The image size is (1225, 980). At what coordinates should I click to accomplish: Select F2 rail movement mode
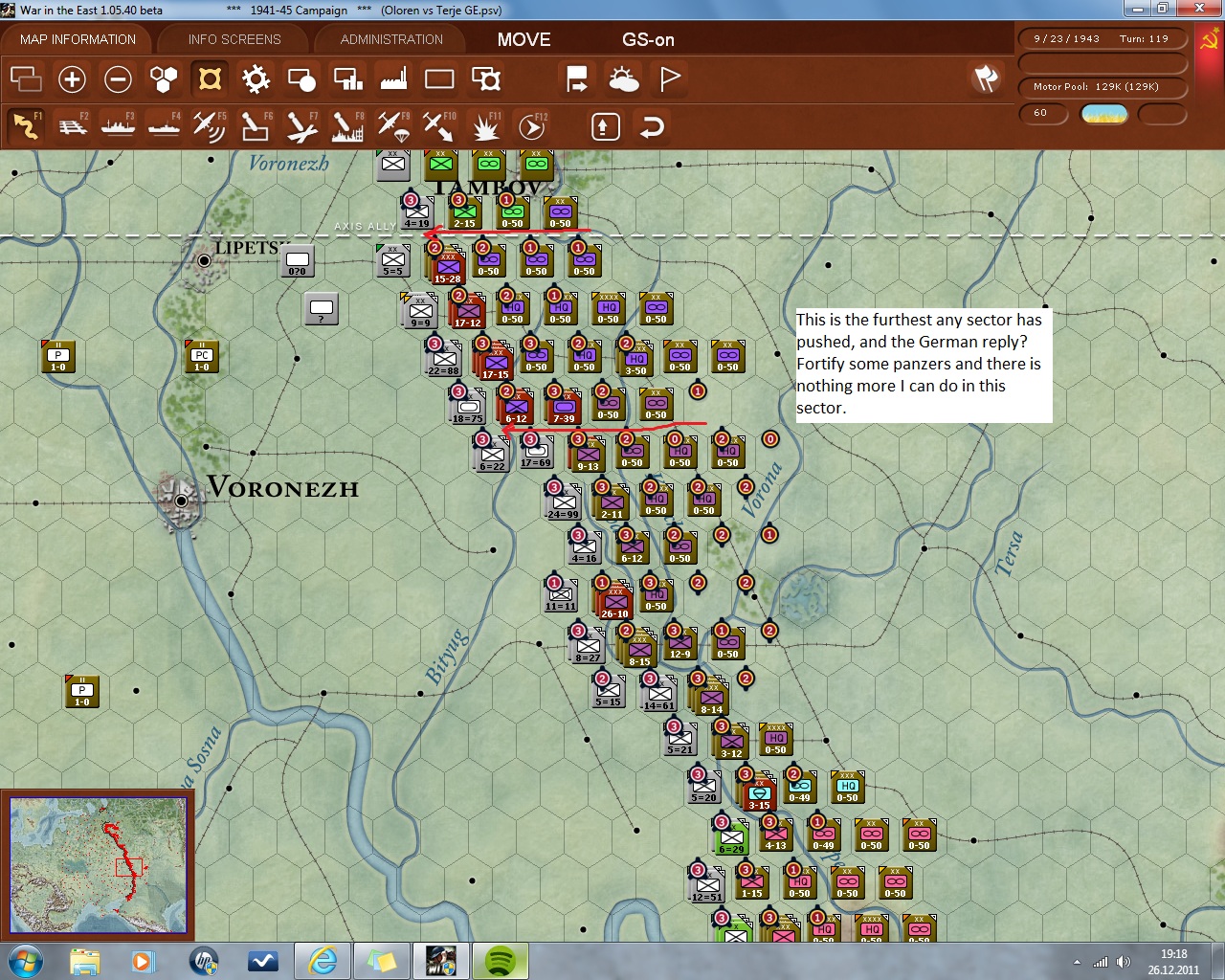pos(72,125)
